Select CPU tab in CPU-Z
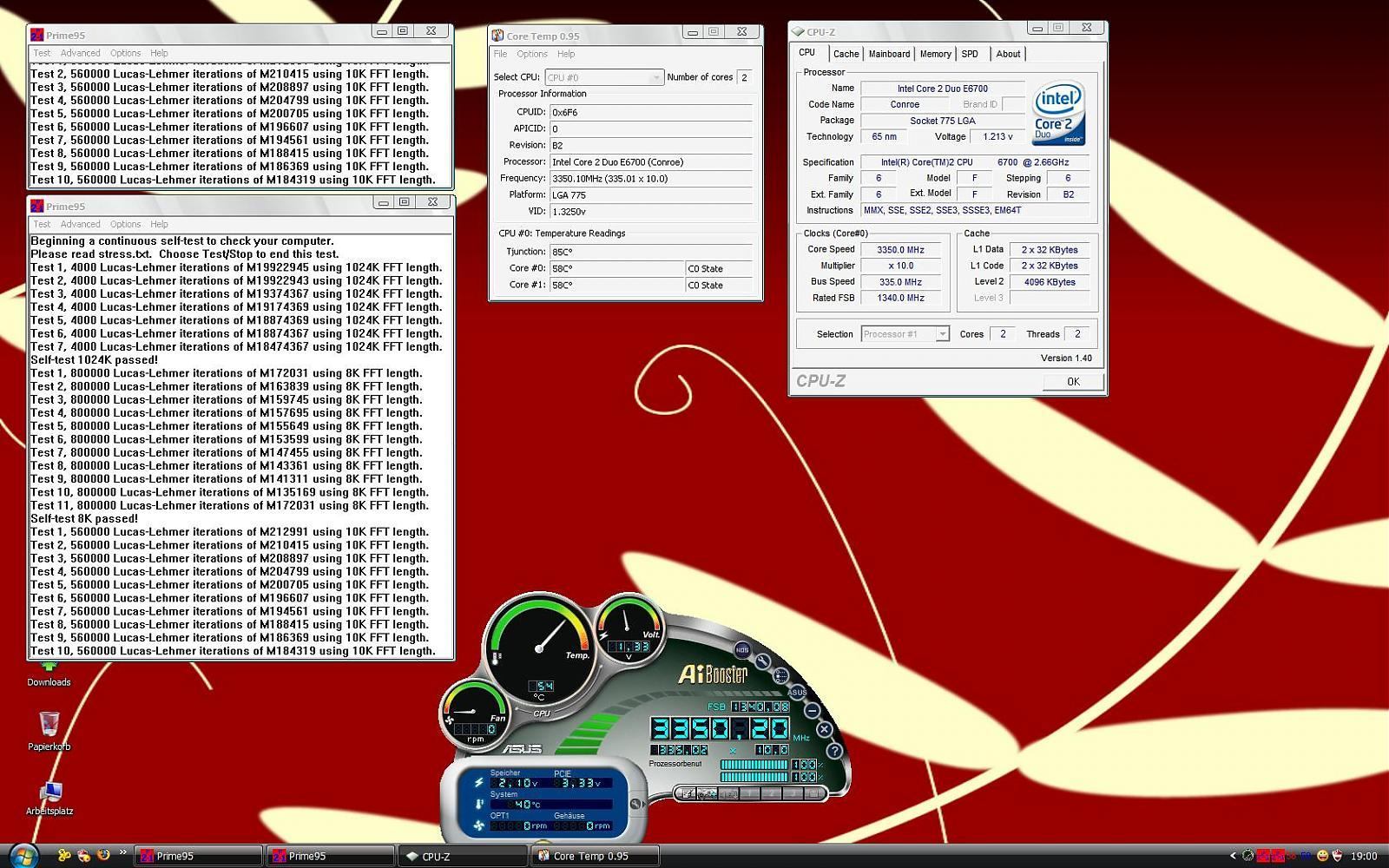Screen dimensions: 1389x868 pyautogui.click(x=807, y=53)
